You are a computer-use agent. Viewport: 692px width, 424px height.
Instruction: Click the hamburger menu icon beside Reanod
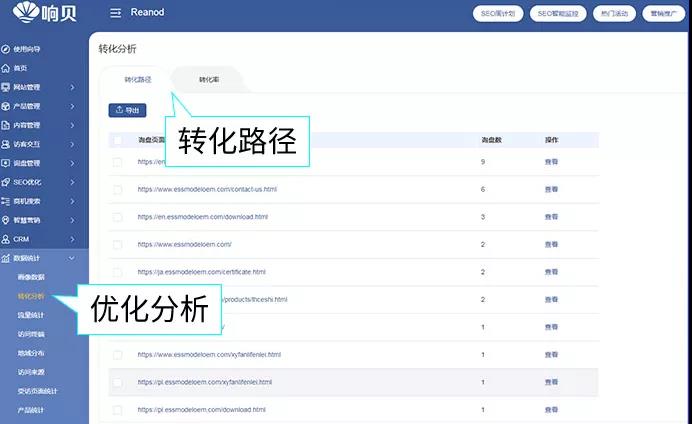click(x=115, y=13)
